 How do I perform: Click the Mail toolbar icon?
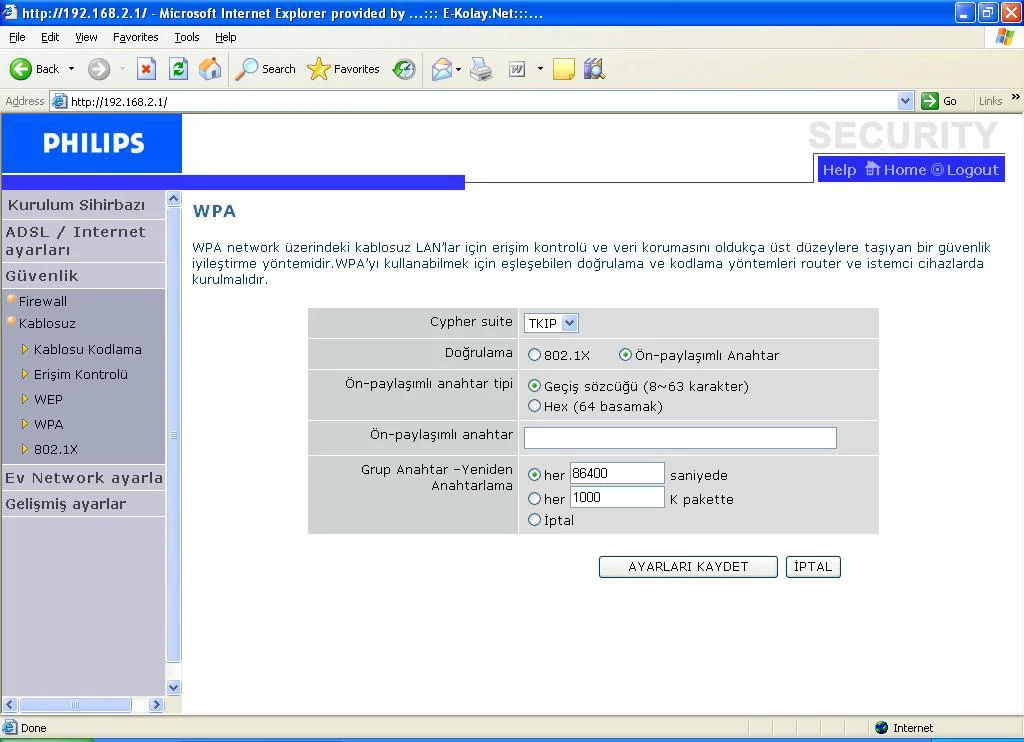441,69
